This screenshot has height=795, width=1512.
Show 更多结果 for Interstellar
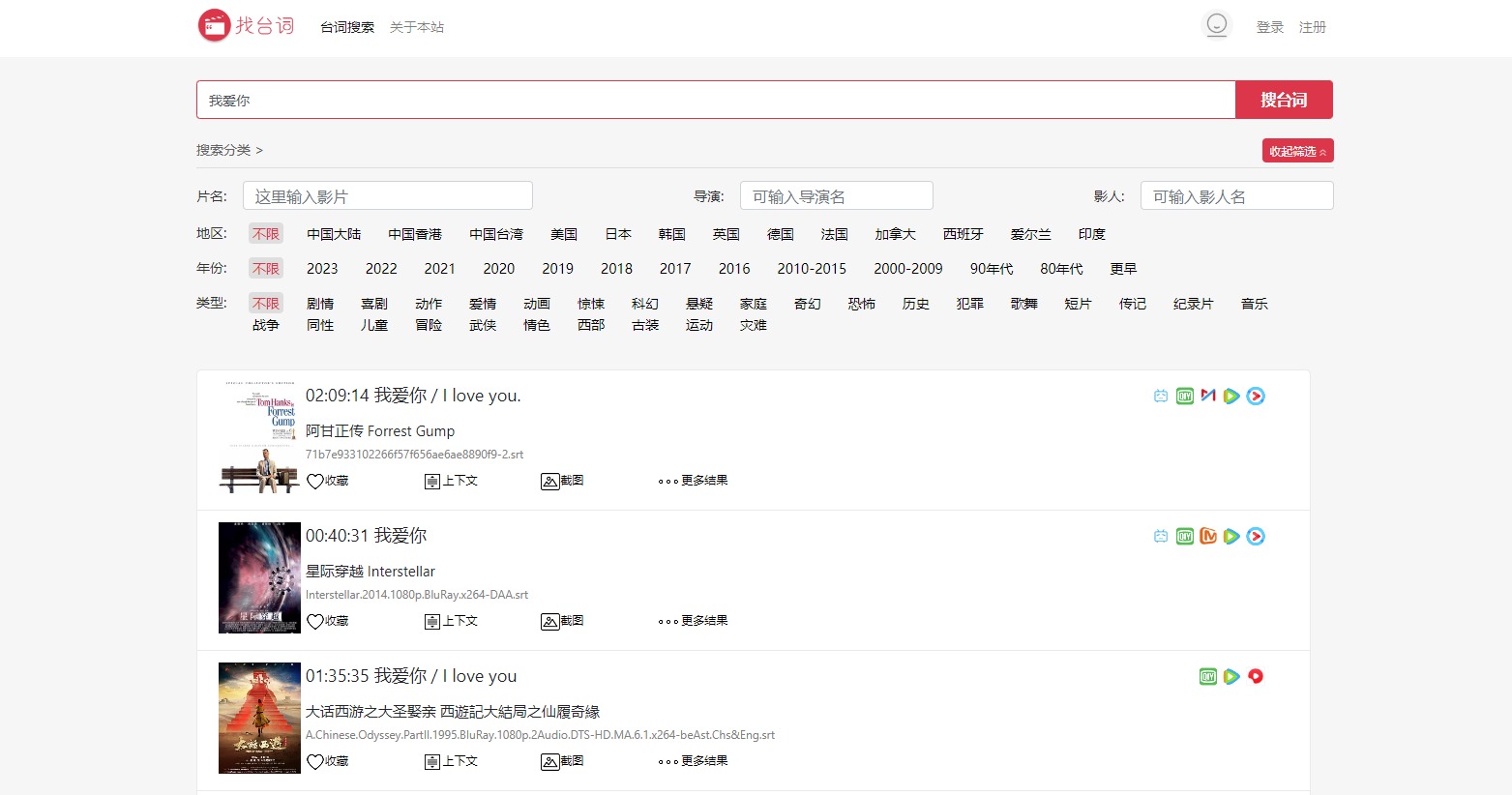(x=693, y=621)
